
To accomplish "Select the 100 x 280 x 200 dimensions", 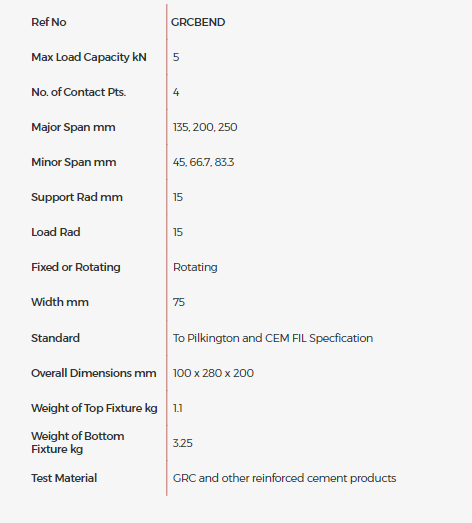I will 213,373.
